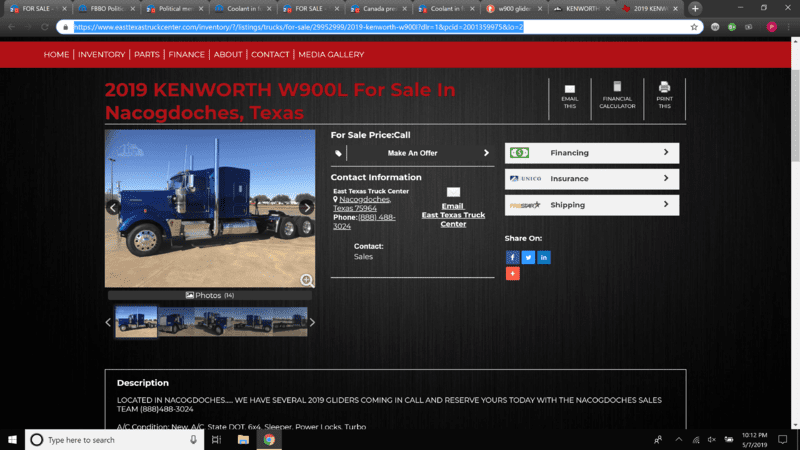This screenshot has height=450, width=800.
Task: Open the CONTACT menu item
Action: [270, 55]
